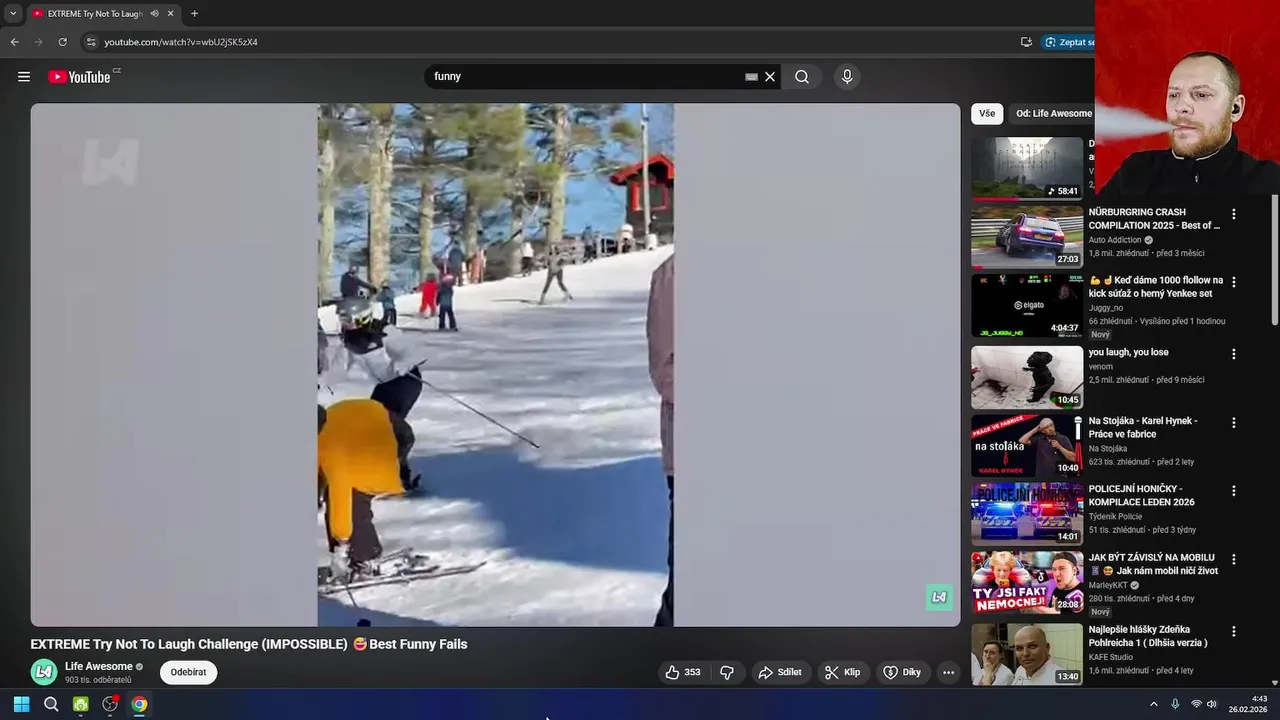
Task: Select the Vše filter chip
Action: tap(987, 113)
